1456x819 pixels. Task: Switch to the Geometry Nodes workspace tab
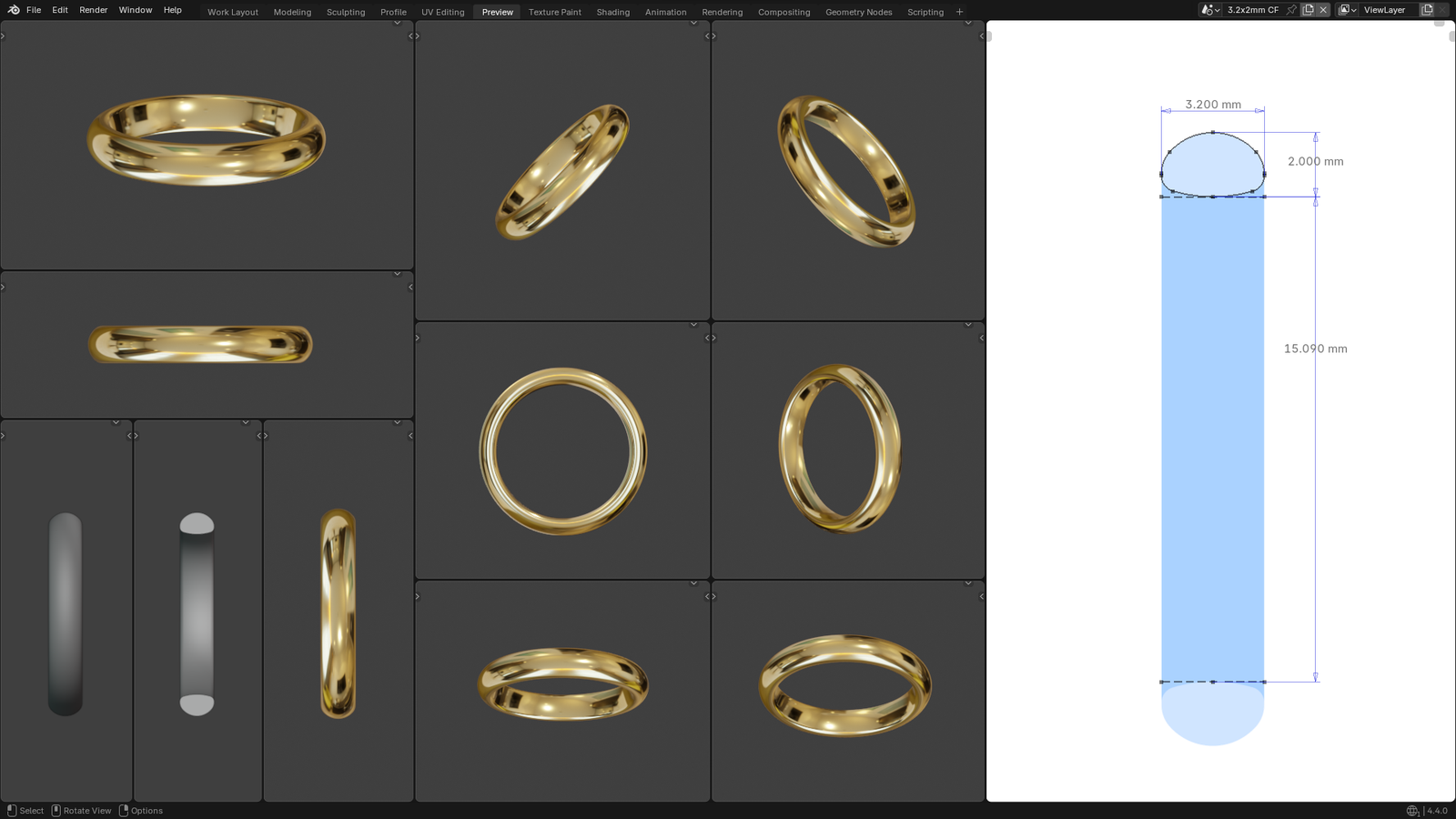pyautogui.click(x=858, y=12)
